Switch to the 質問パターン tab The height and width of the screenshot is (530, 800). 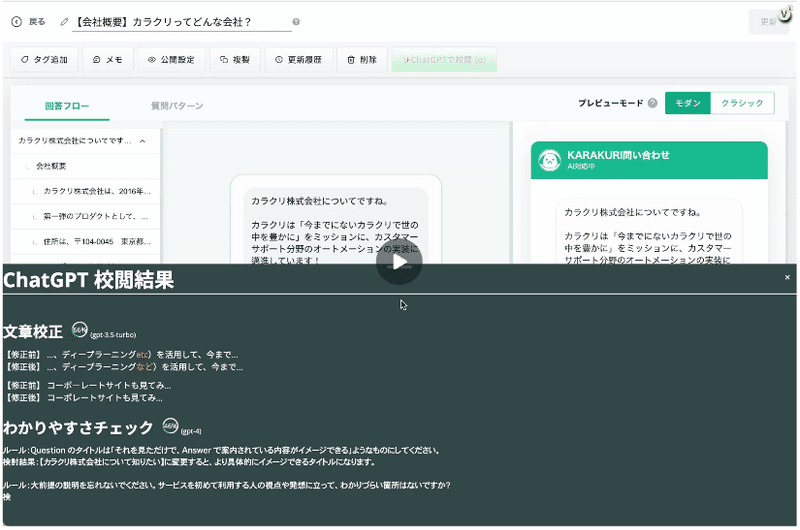tap(177, 106)
